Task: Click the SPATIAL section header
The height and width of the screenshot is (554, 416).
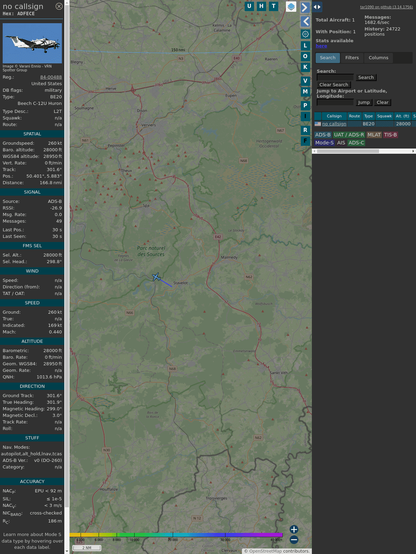Action: coord(32,134)
